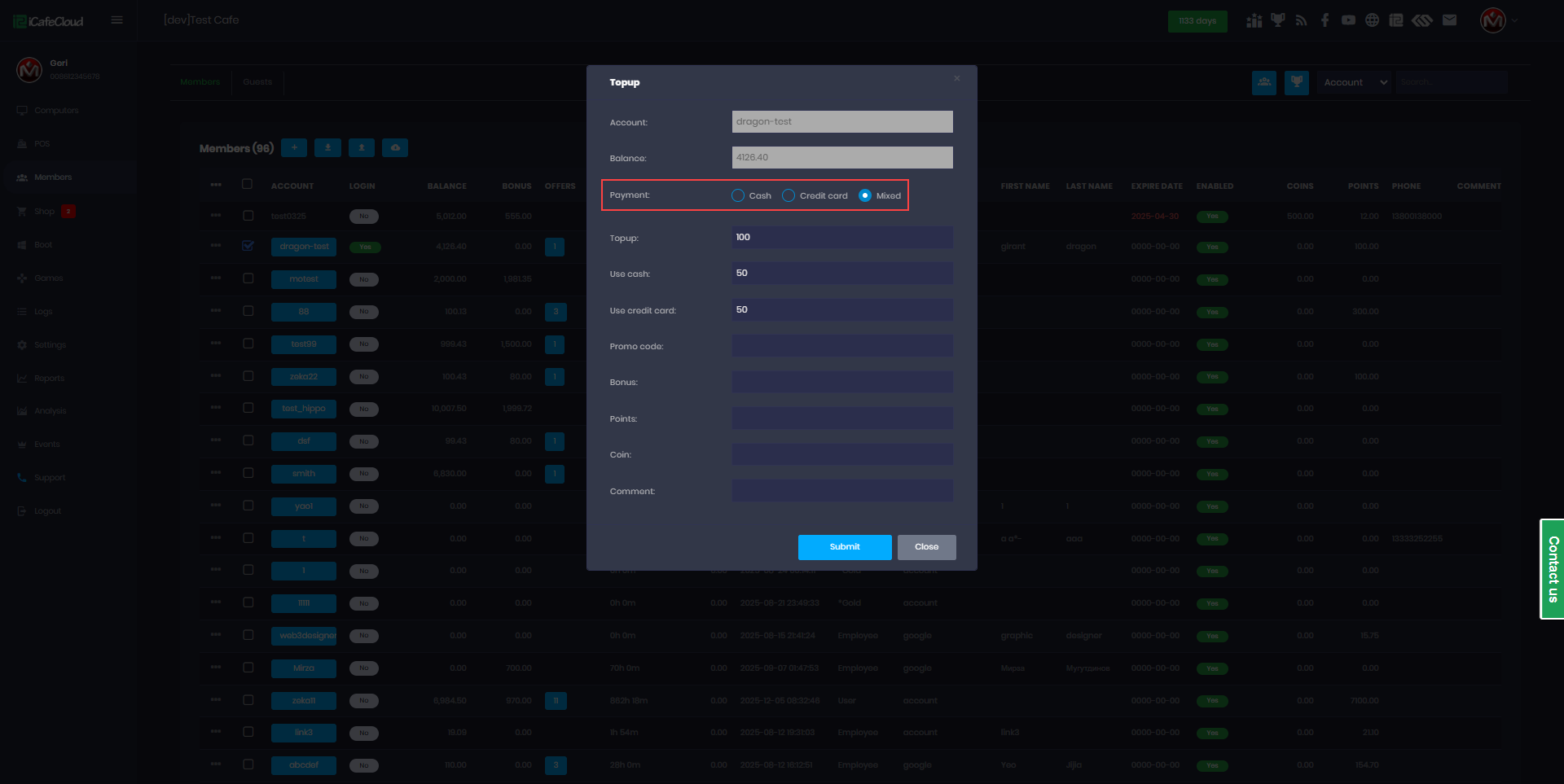Click the cloud upload icon button

click(x=395, y=147)
